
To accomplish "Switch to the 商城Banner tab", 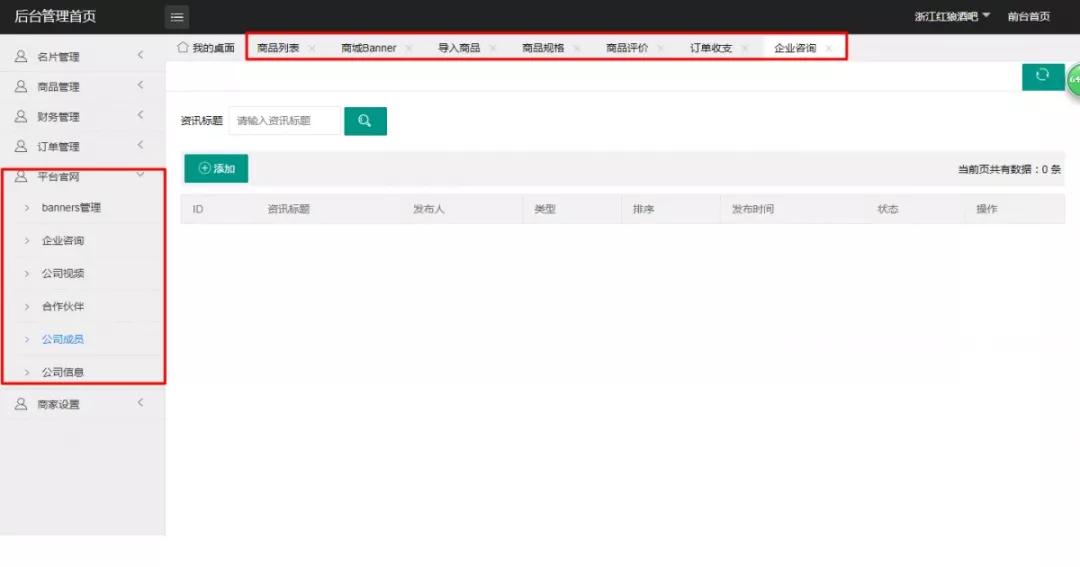I will point(368,48).
